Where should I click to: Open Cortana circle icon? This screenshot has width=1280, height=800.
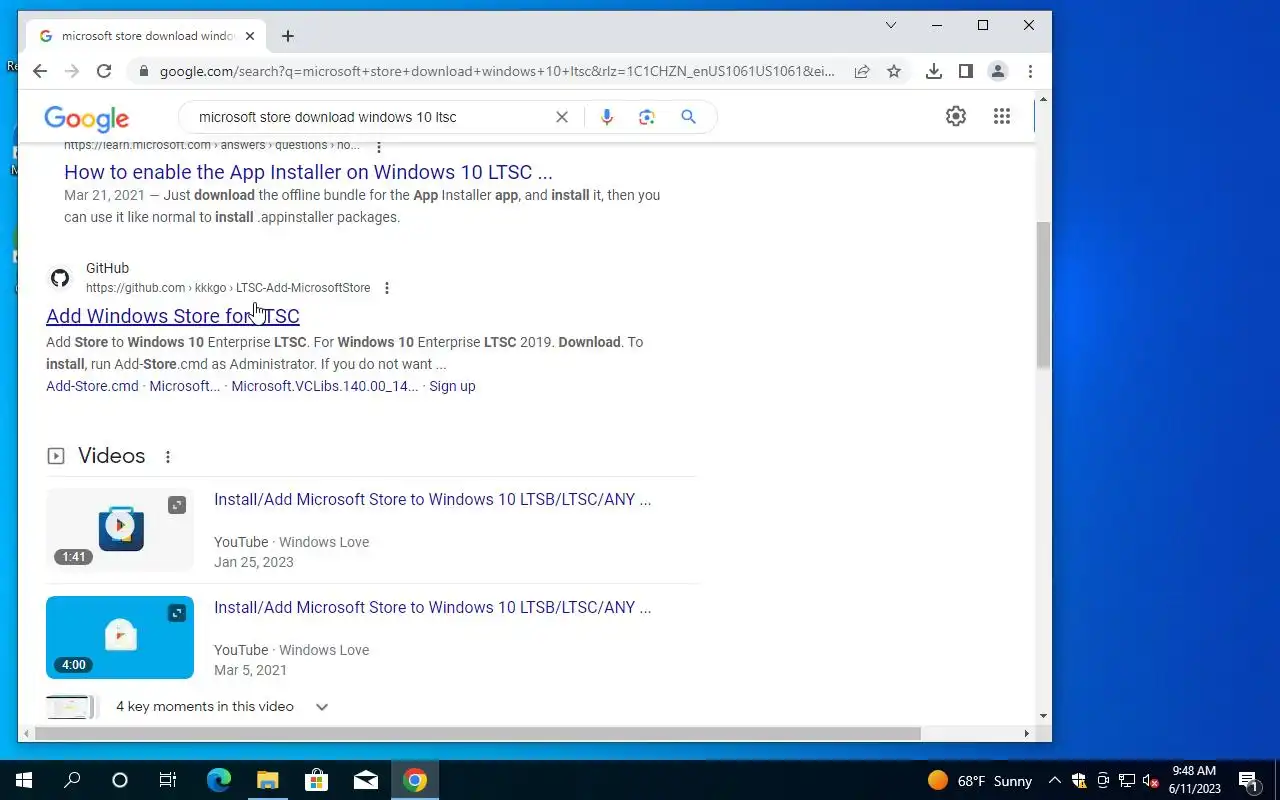(120, 781)
